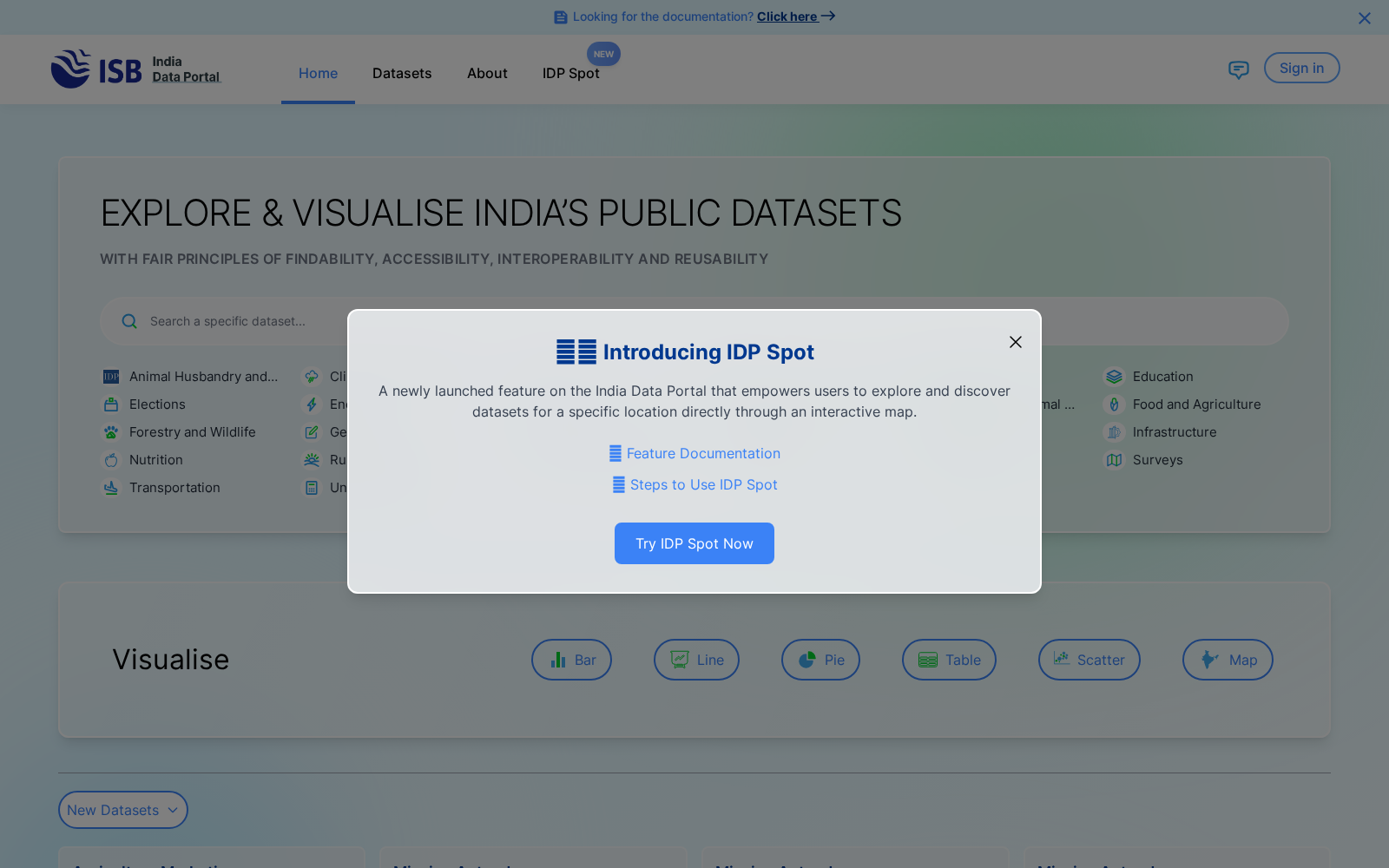
Task: Choose Map visualisation
Action: pyautogui.click(x=1228, y=660)
